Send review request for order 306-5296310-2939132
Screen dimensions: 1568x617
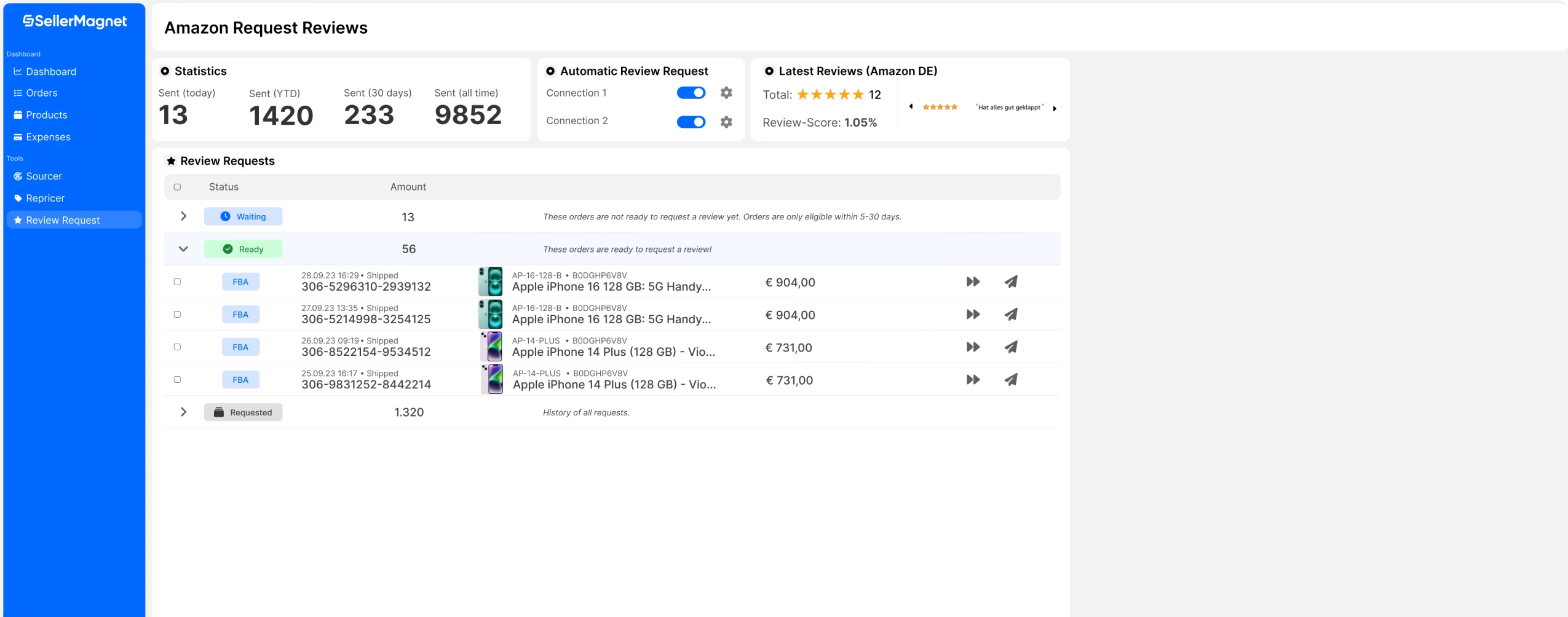(x=1011, y=281)
